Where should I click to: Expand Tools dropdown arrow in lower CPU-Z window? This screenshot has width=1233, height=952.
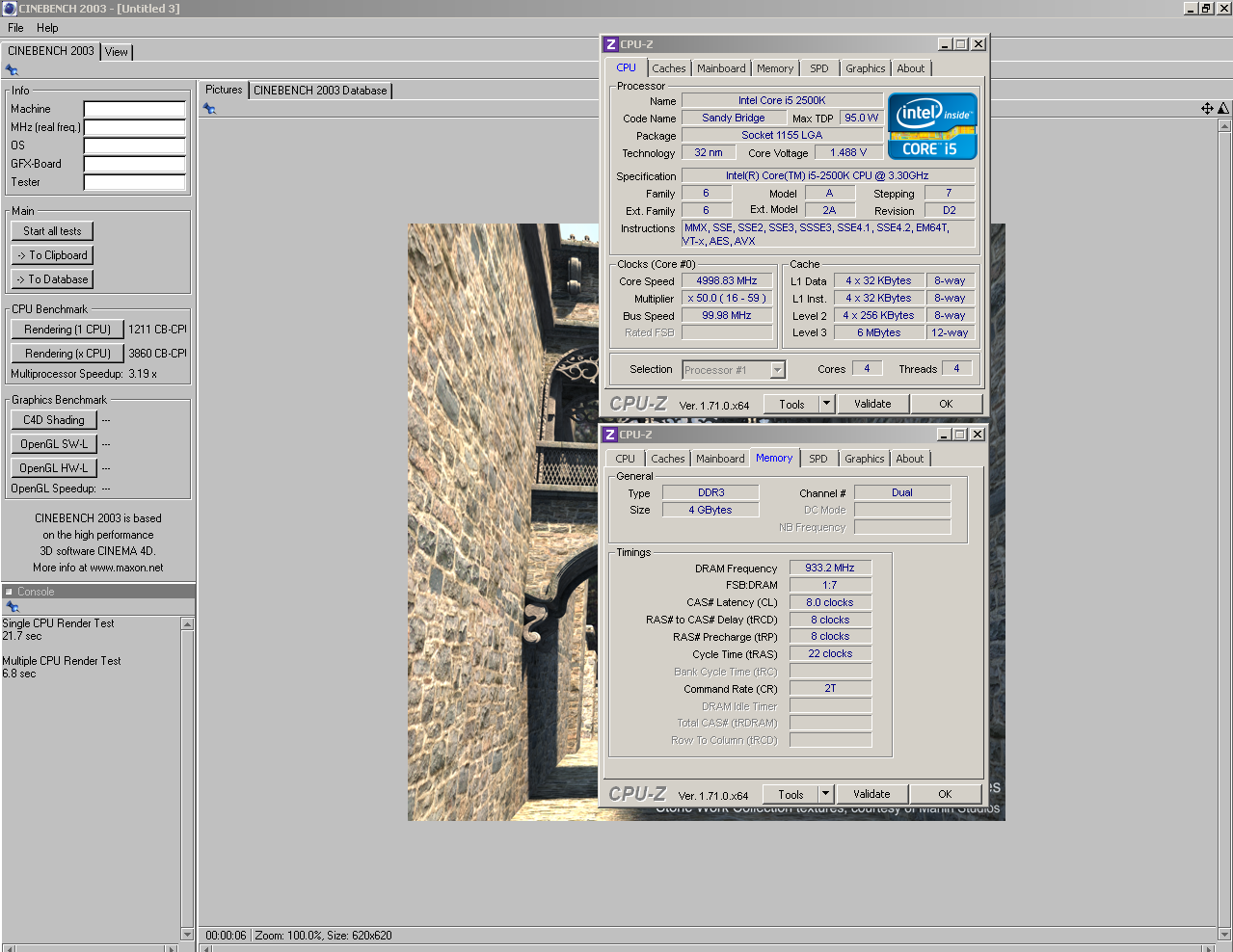[825, 794]
